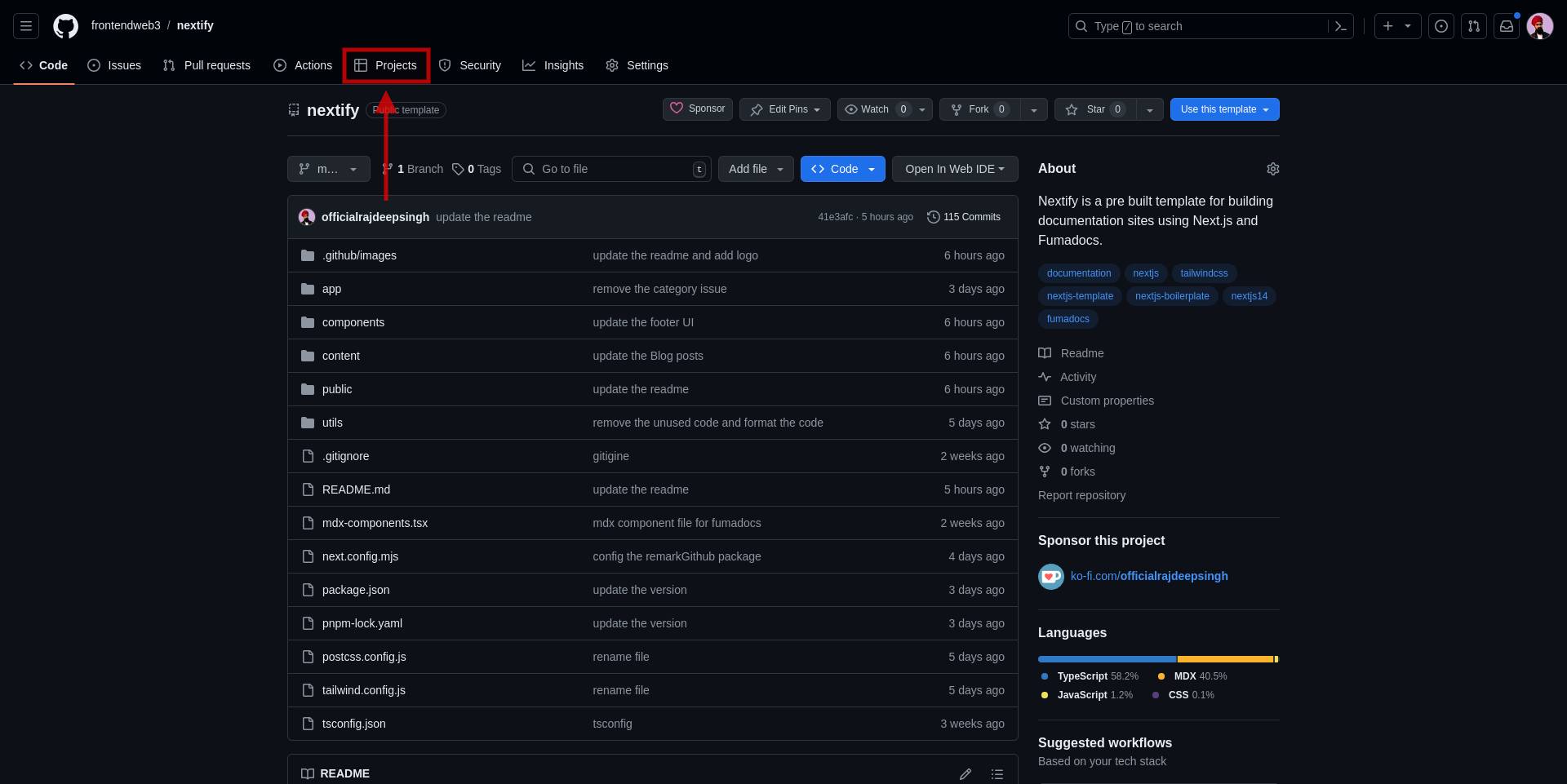Open the .github/images folder

click(x=359, y=255)
